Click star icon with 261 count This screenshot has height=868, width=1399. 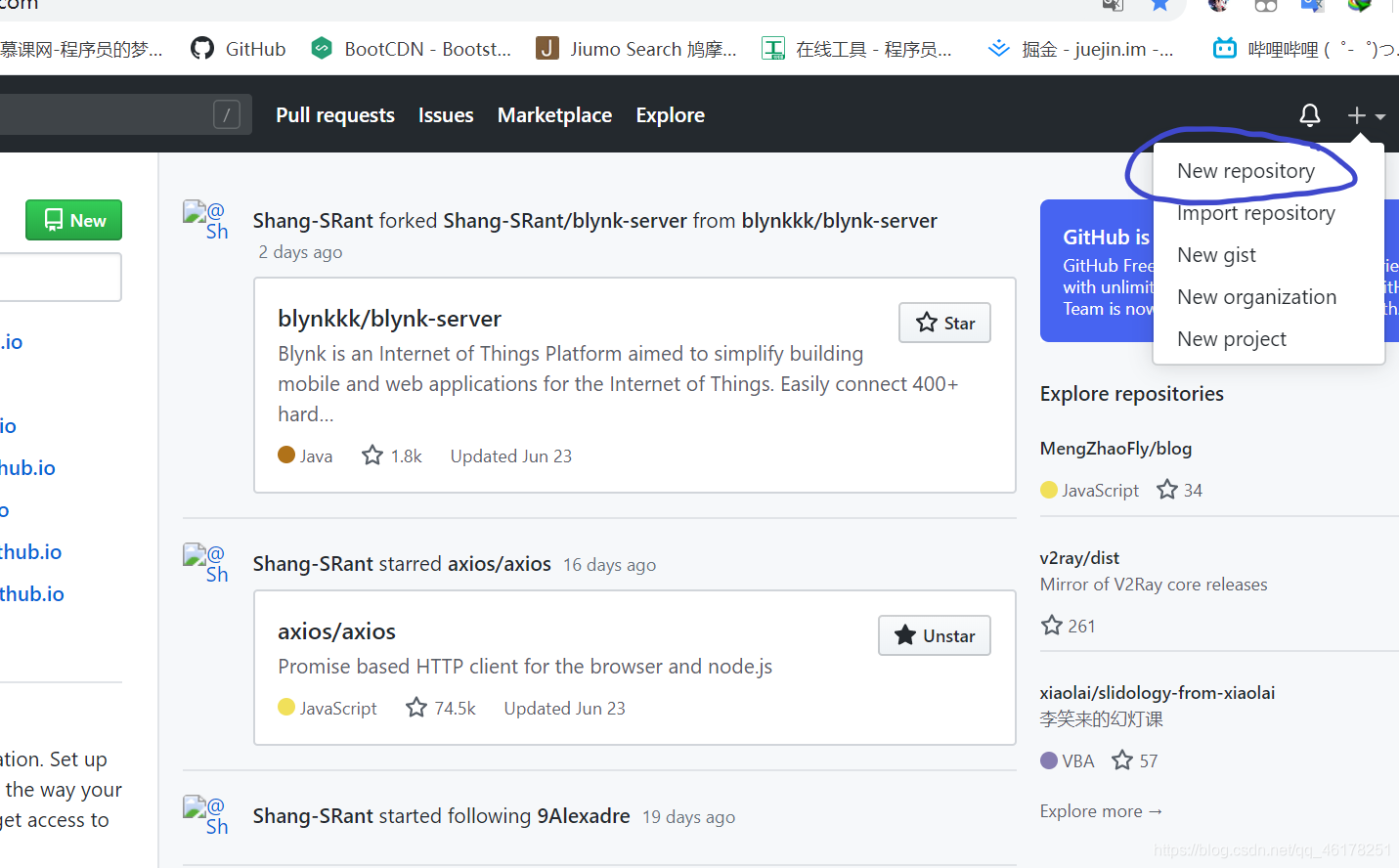pos(1052,626)
